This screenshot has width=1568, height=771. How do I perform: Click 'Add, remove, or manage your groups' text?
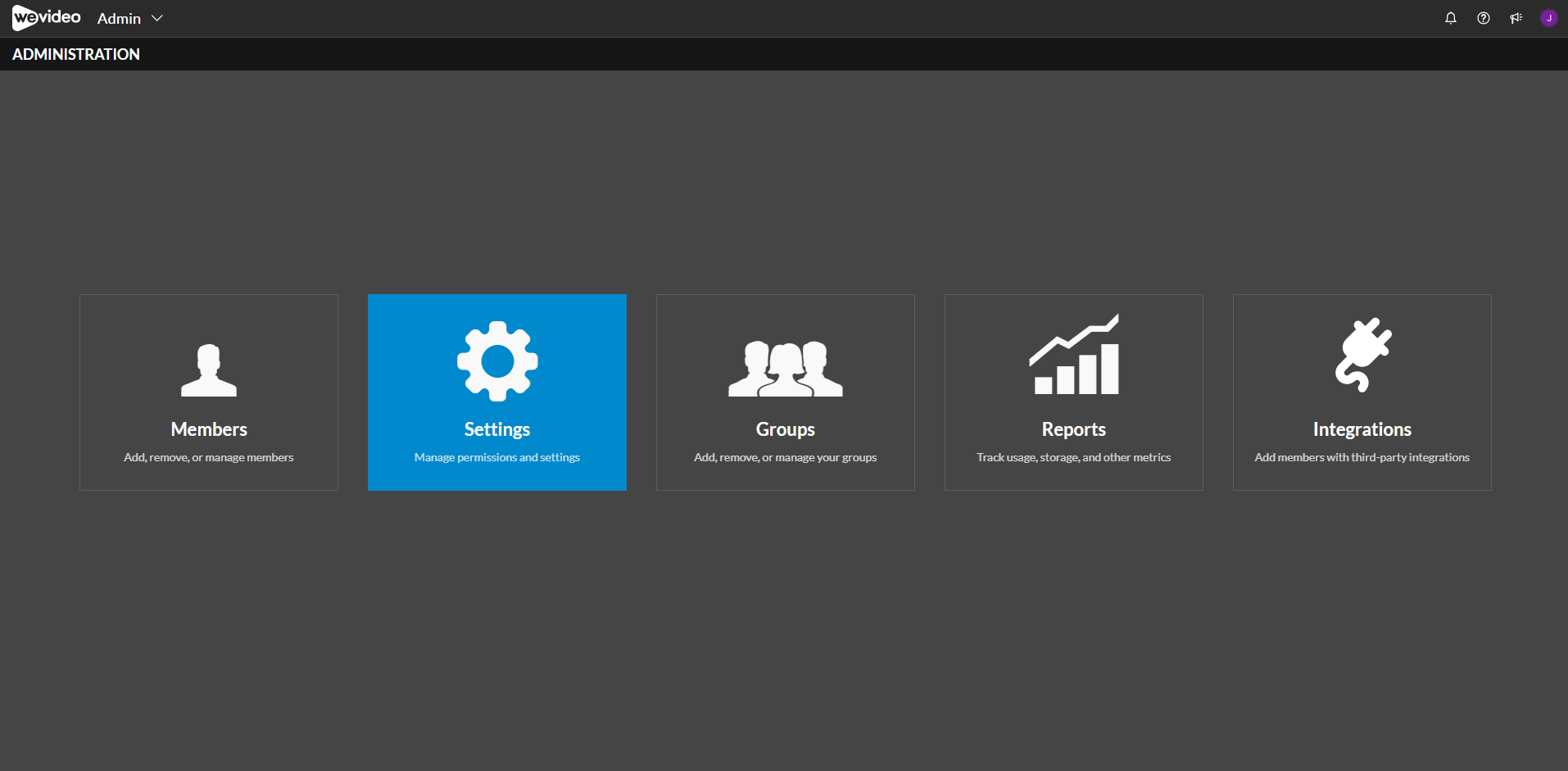[786, 457]
